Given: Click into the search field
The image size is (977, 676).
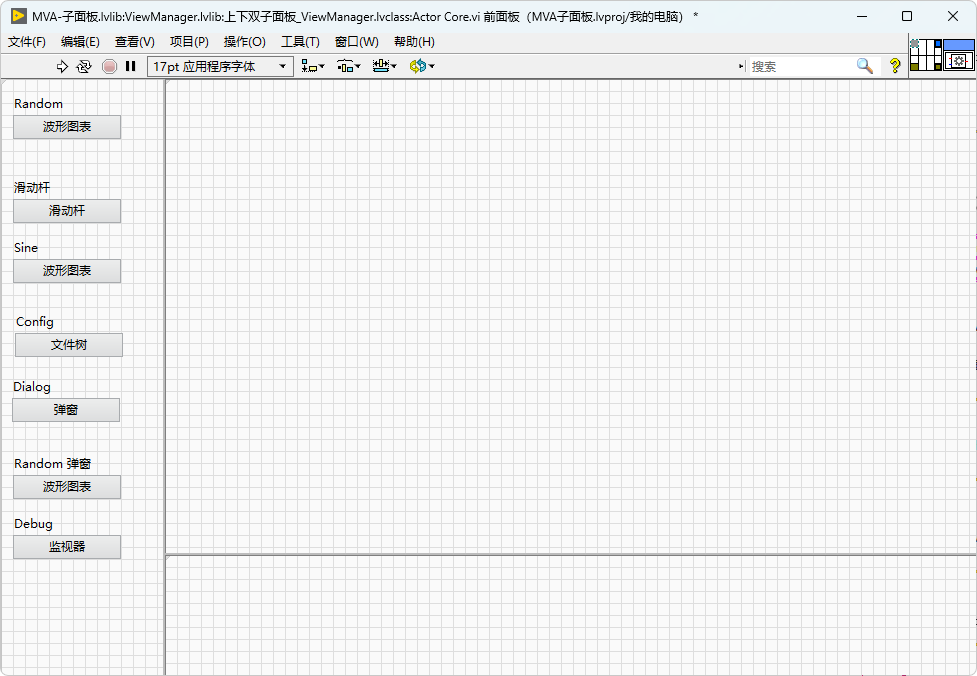Looking at the screenshot, I should pyautogui.click(x=802, y=66).
